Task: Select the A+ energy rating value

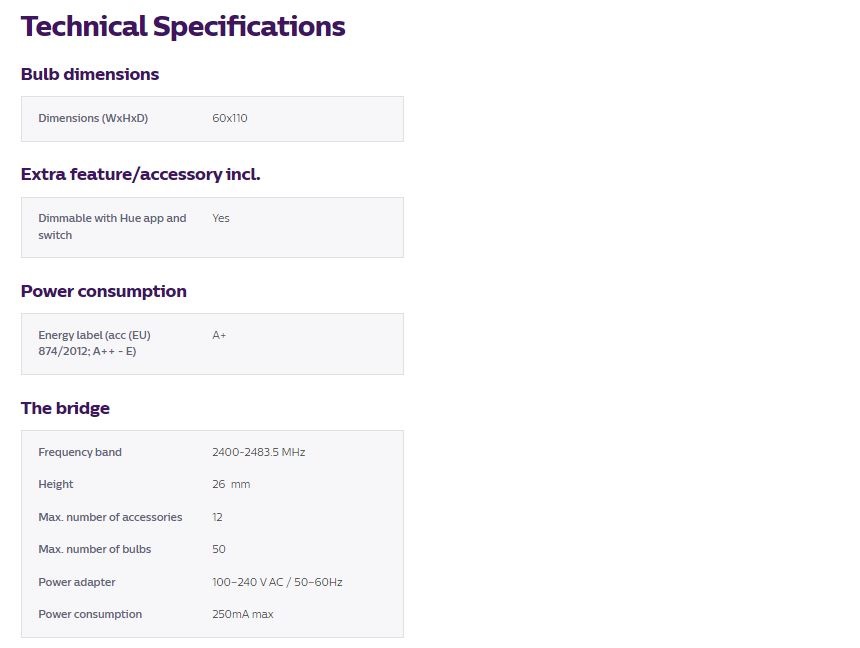Action: coord(219,335)
